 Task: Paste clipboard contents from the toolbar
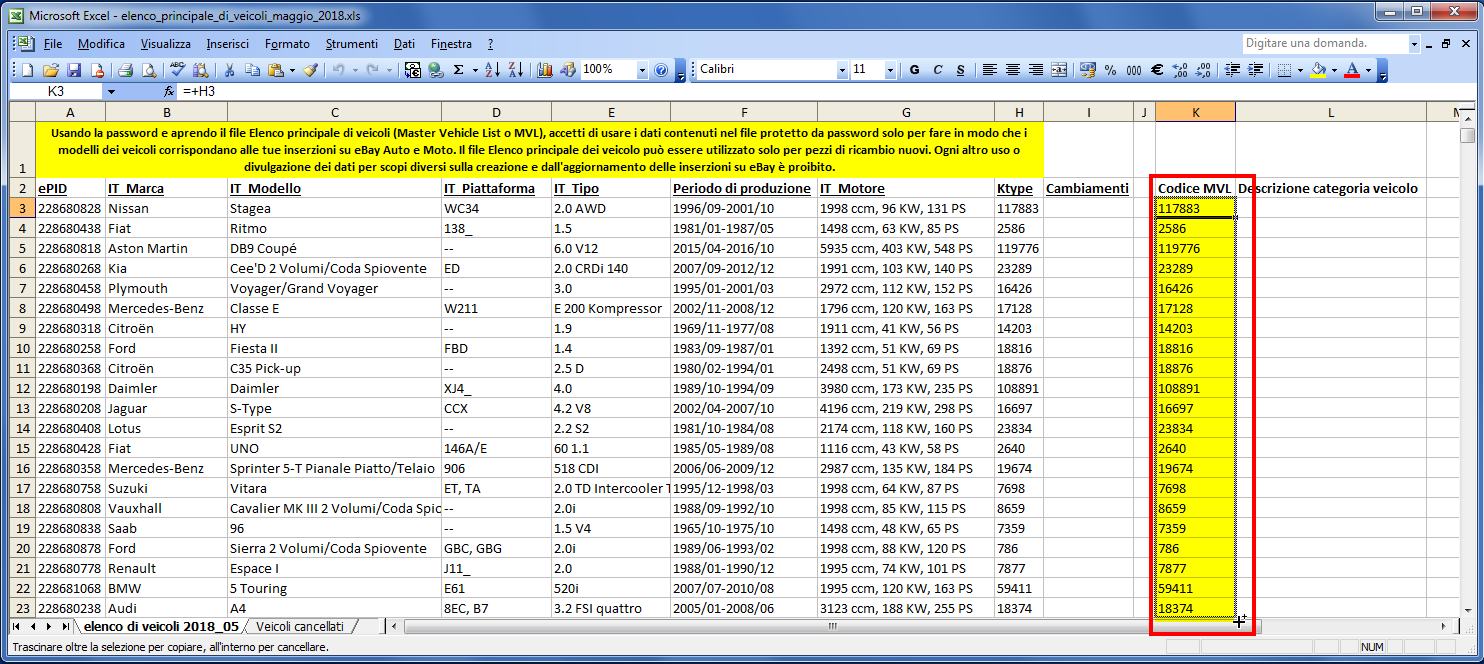pyautogui.click(x=274, y=70)
